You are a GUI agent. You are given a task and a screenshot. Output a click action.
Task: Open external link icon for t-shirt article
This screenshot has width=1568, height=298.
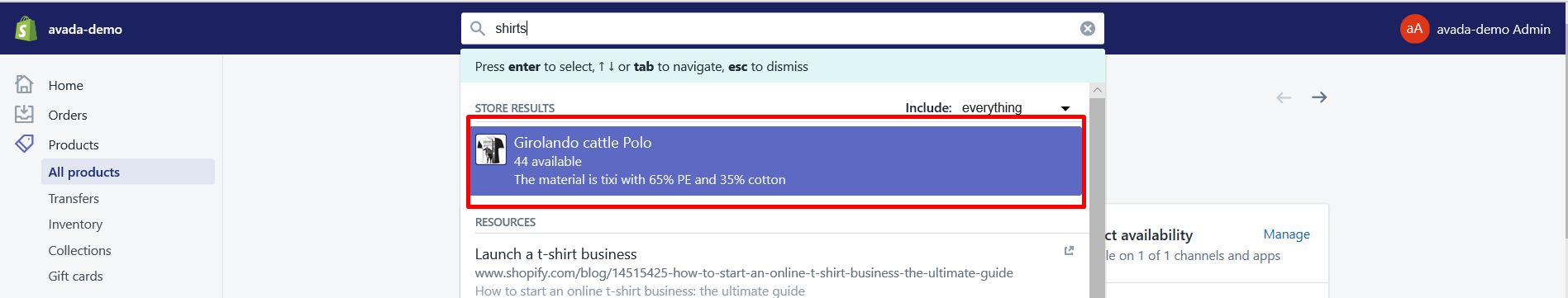(x=1069, y=251)
